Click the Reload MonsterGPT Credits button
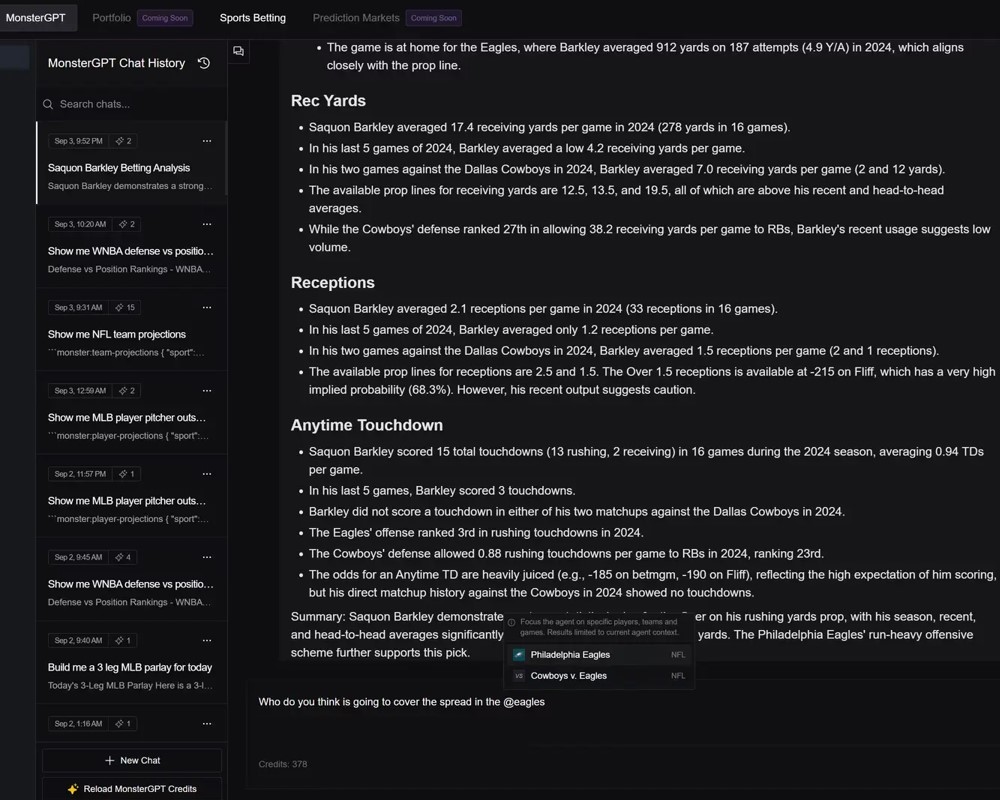 coord(131,788)
